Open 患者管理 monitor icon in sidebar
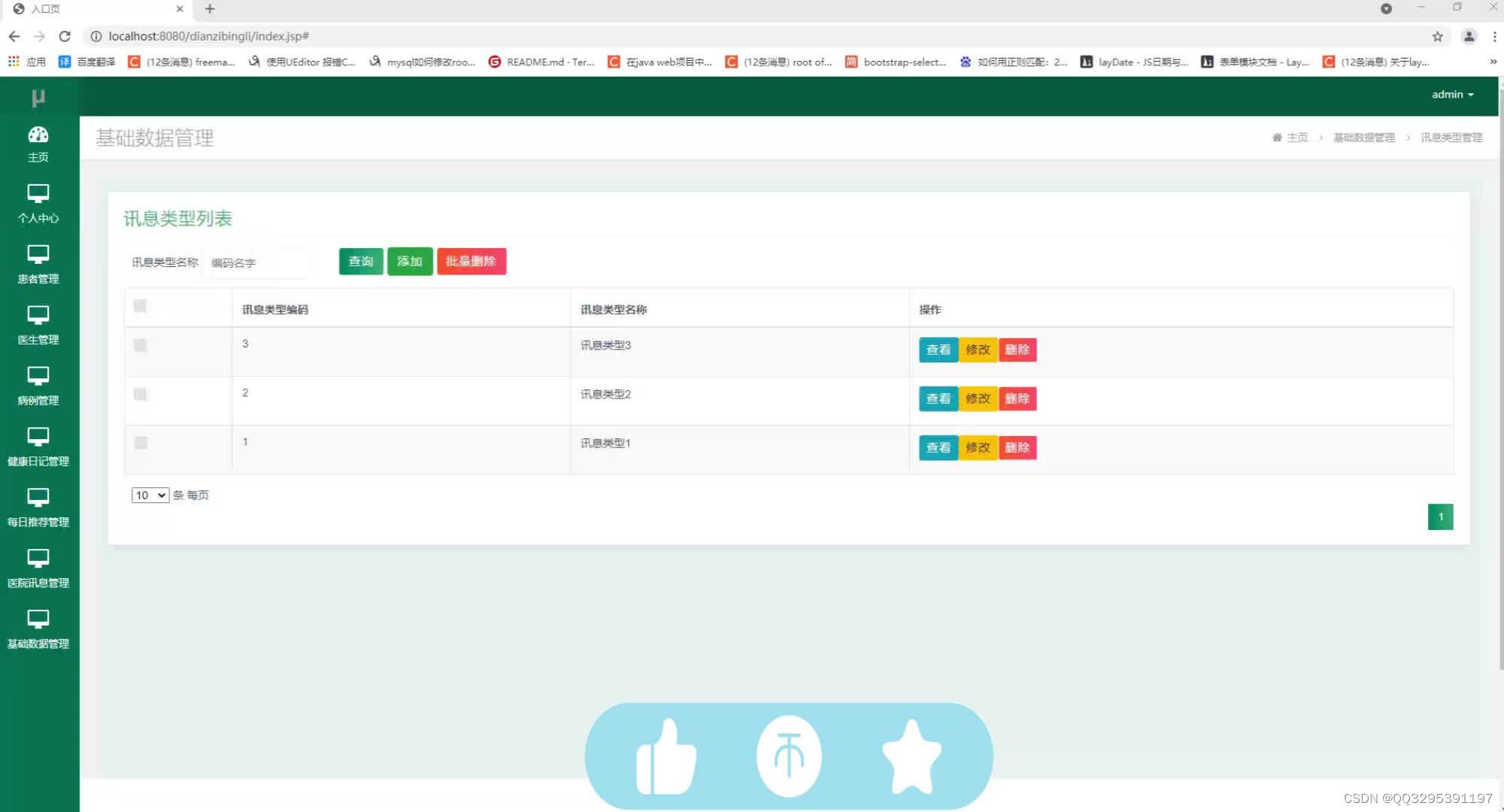1504x812 pixels. [x=38, y=254]
